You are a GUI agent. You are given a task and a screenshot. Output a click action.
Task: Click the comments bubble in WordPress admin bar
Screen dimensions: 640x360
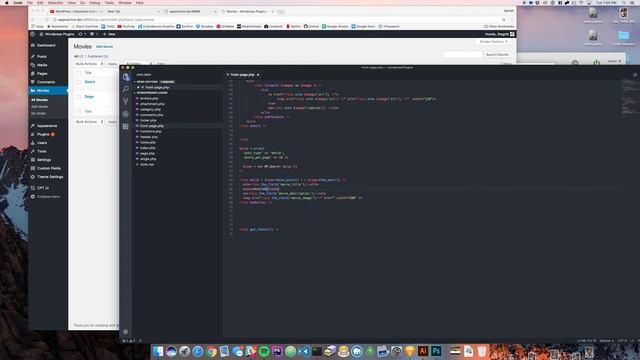pos(94,34)
